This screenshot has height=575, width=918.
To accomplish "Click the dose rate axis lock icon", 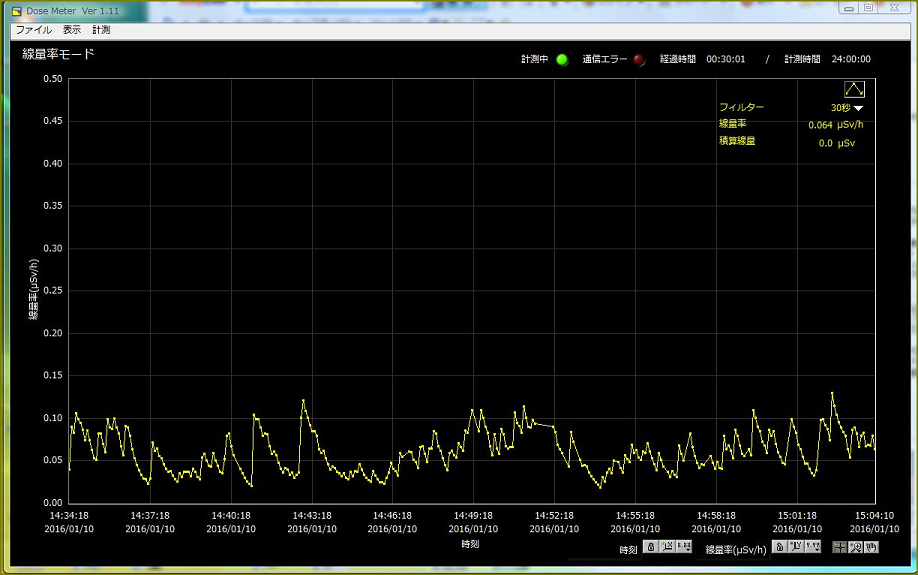I will [780, 547].
